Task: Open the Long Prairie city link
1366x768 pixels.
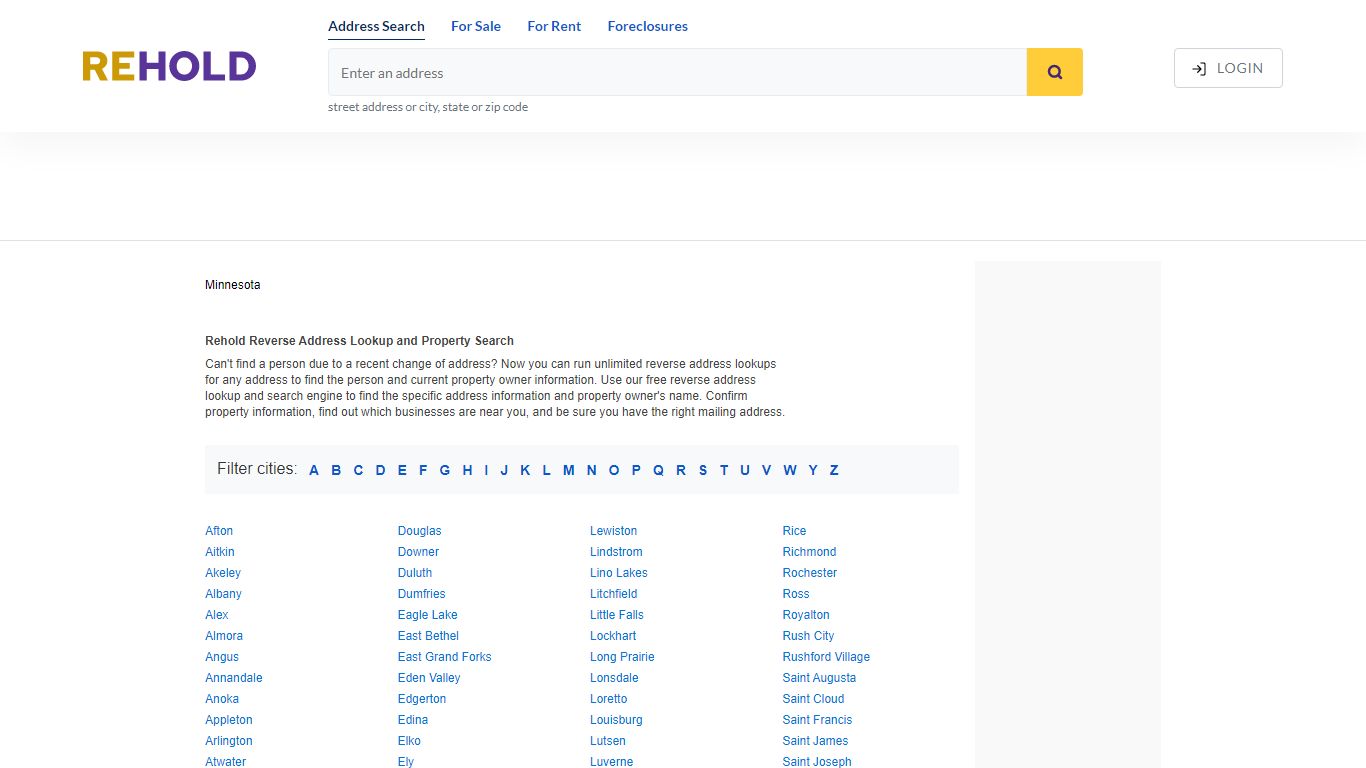Action: (622, 657)
